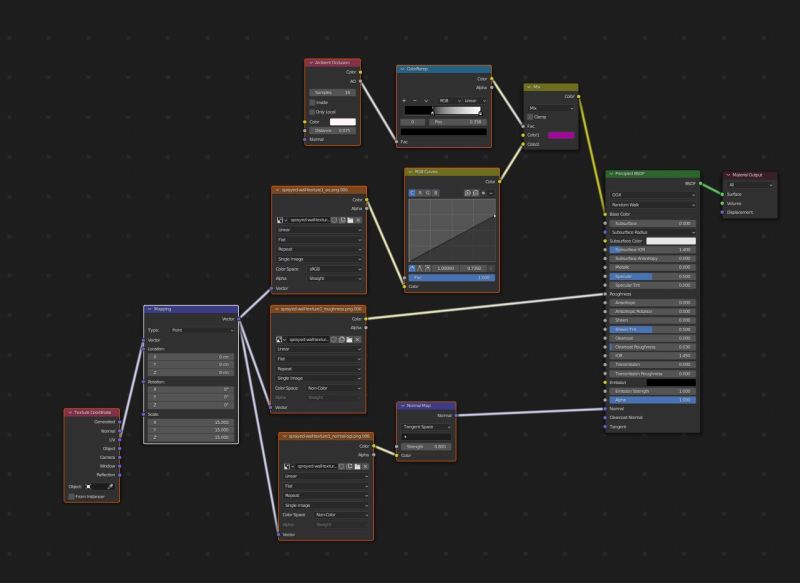Open Color Space sRGB dropdown in _ao node

334,269
